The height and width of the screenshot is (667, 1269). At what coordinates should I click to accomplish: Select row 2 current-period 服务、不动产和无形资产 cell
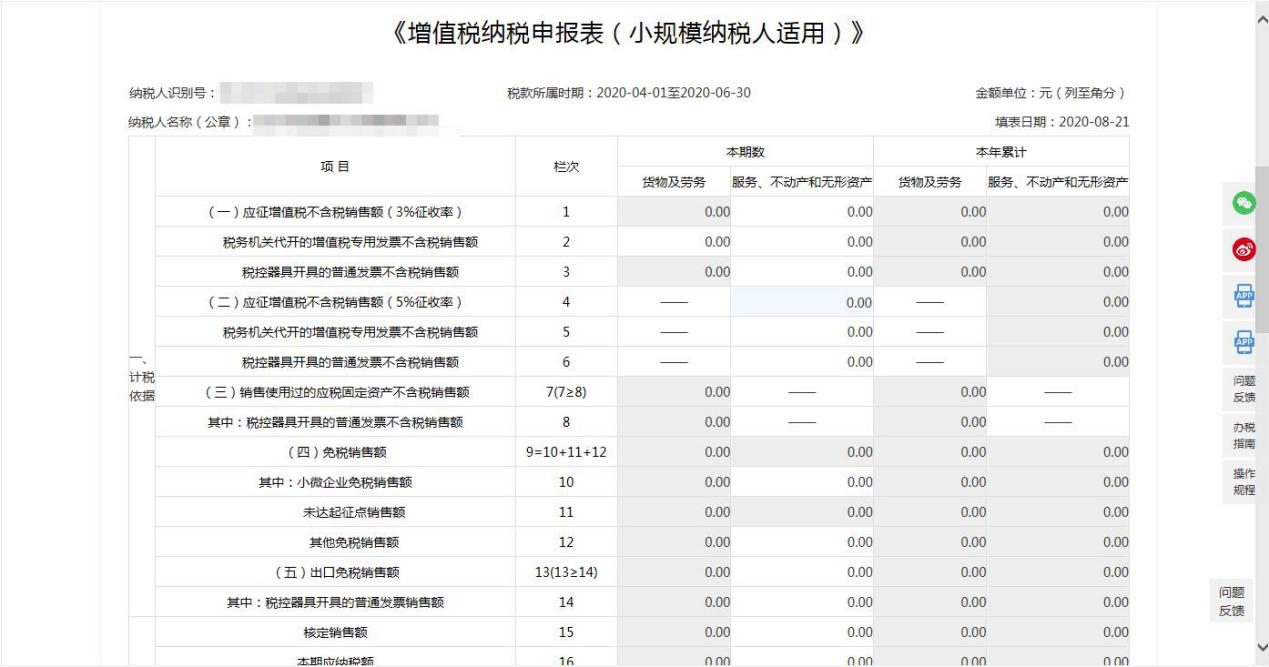802,242
